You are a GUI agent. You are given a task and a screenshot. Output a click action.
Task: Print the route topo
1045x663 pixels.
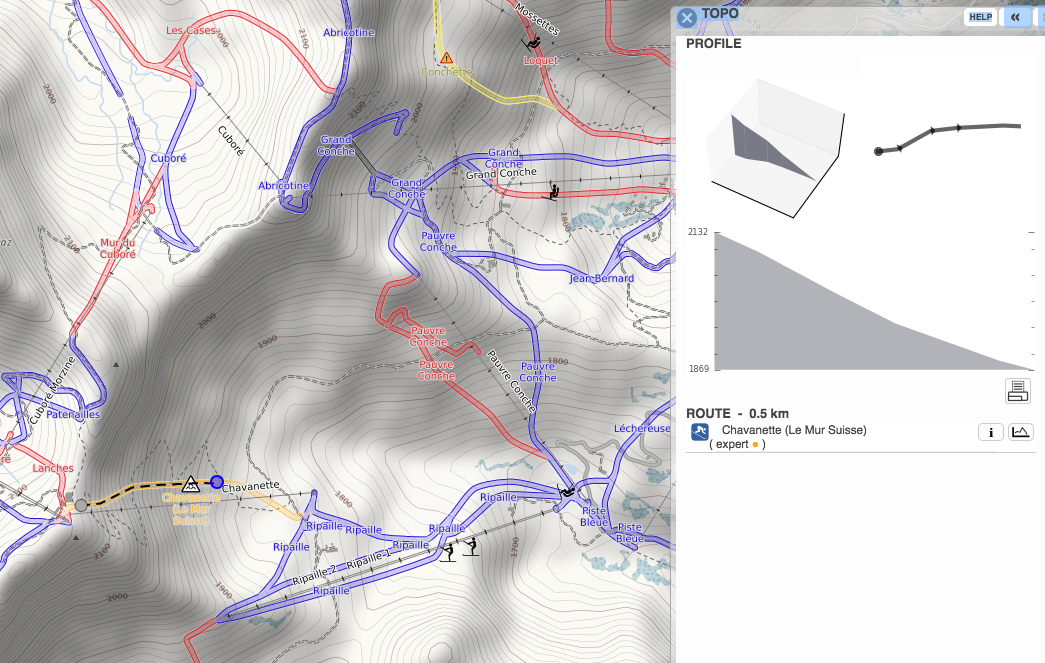click(x=1018, y=391)
